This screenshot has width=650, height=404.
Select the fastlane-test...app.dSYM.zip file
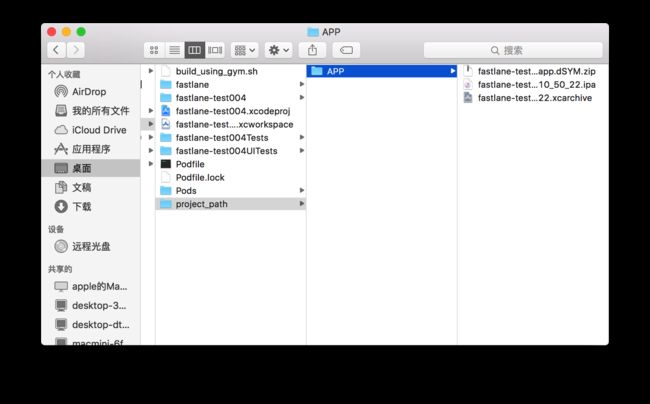coord(533,71)
